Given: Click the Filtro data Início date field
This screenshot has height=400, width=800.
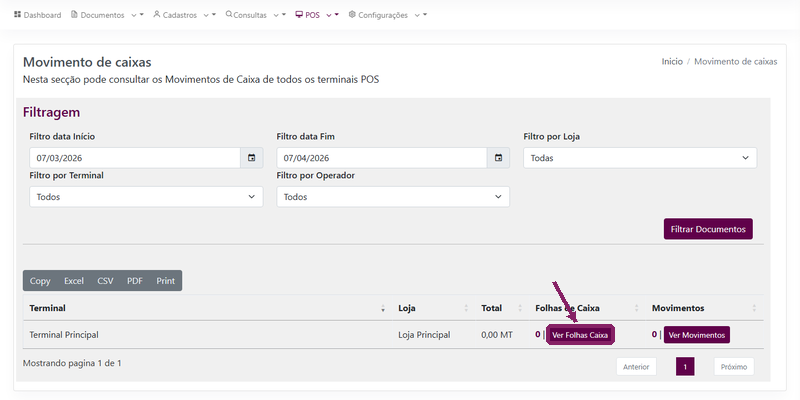Looking at the screenshot, I should coord(135,158).
